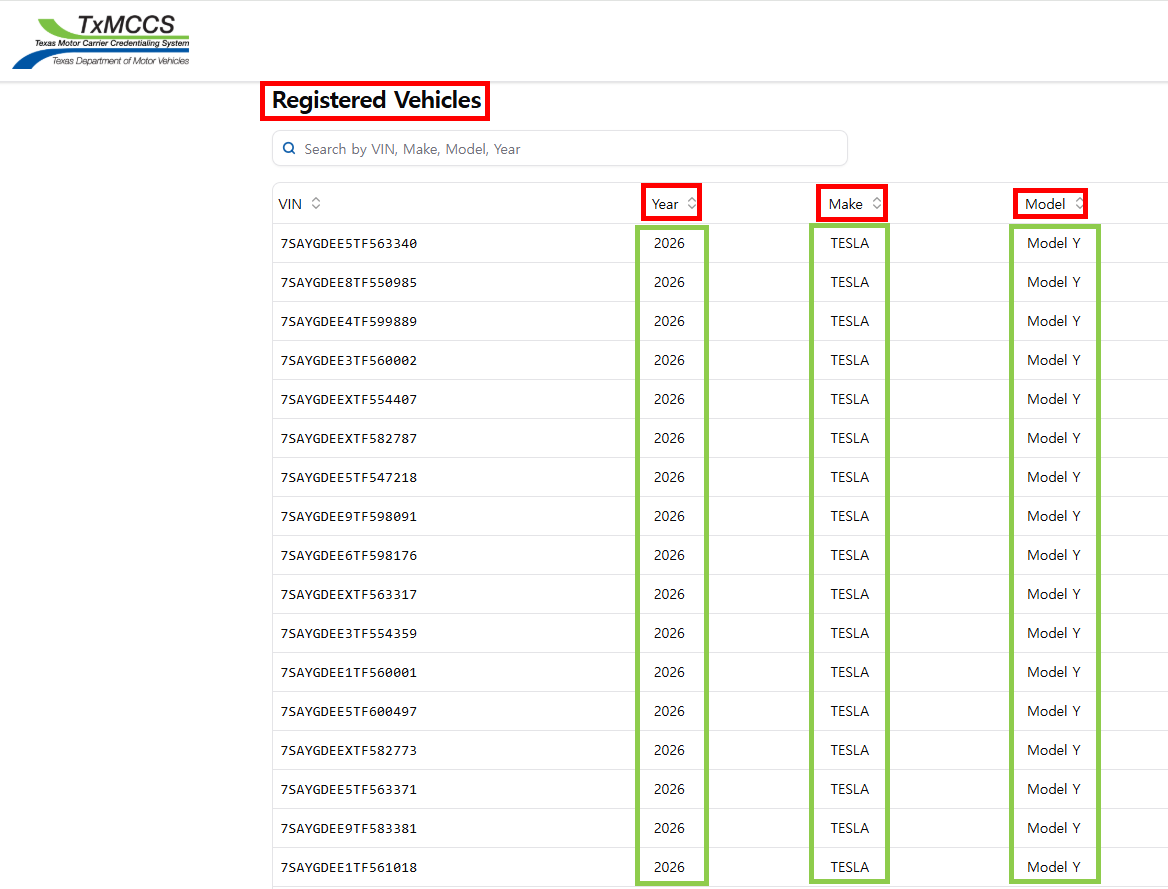The image size is (1168, 889).
Task: Select VIN 7SAYGDEE4TF599889
Action: coord(349,322)
